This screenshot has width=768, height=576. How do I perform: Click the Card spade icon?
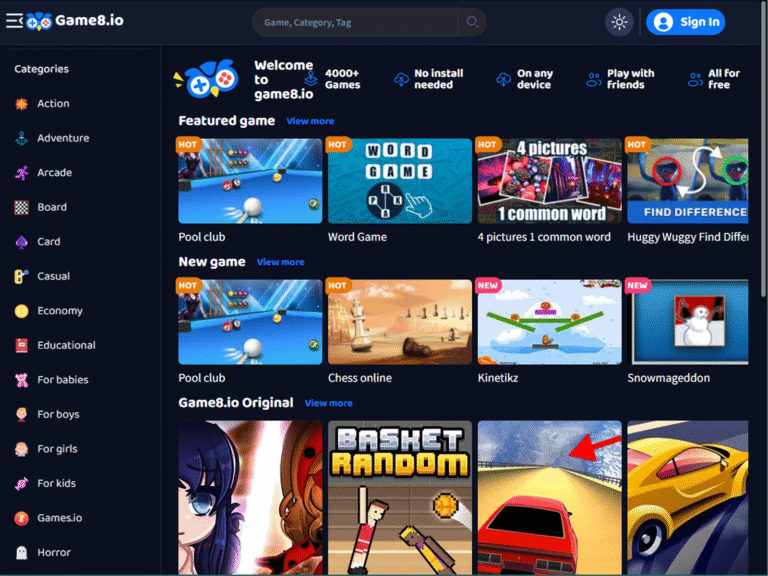pos(22,242)
